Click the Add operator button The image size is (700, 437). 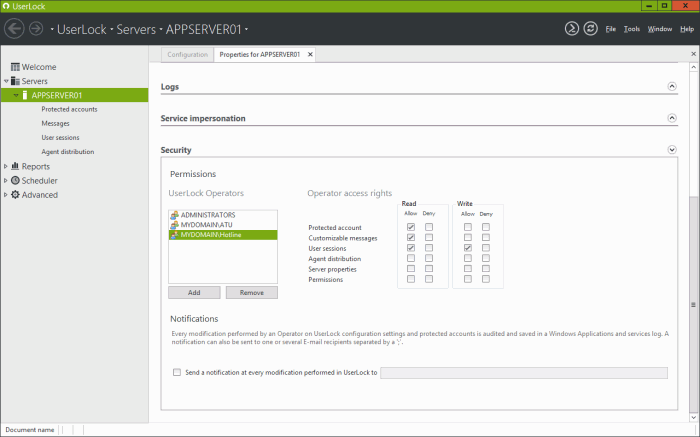[x=194, y=292]
